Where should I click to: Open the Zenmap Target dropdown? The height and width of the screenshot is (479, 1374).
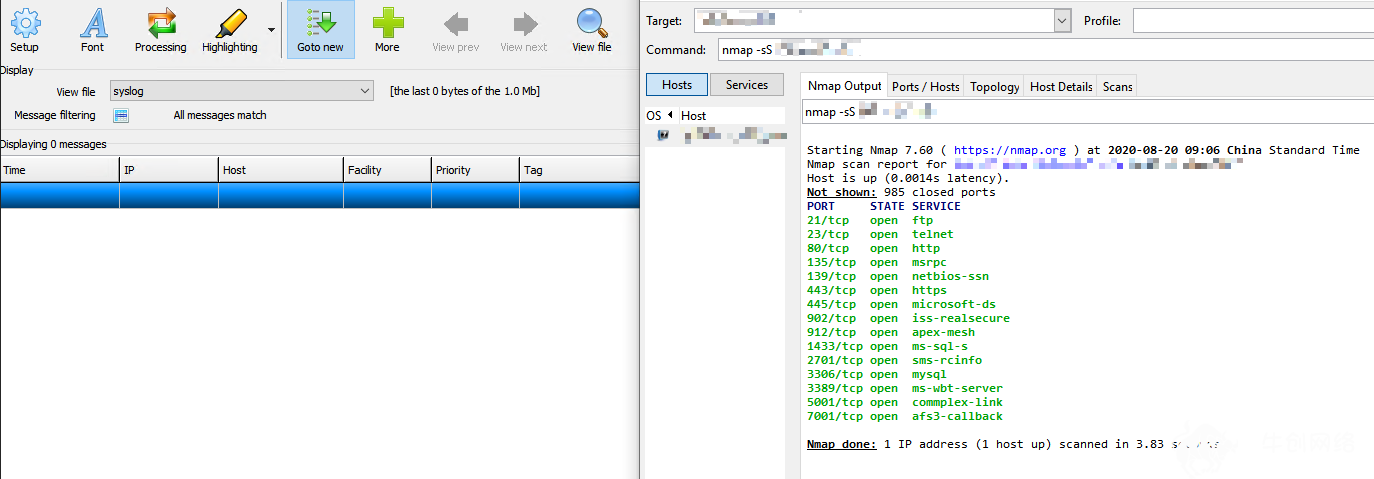tap(1062, 20)
